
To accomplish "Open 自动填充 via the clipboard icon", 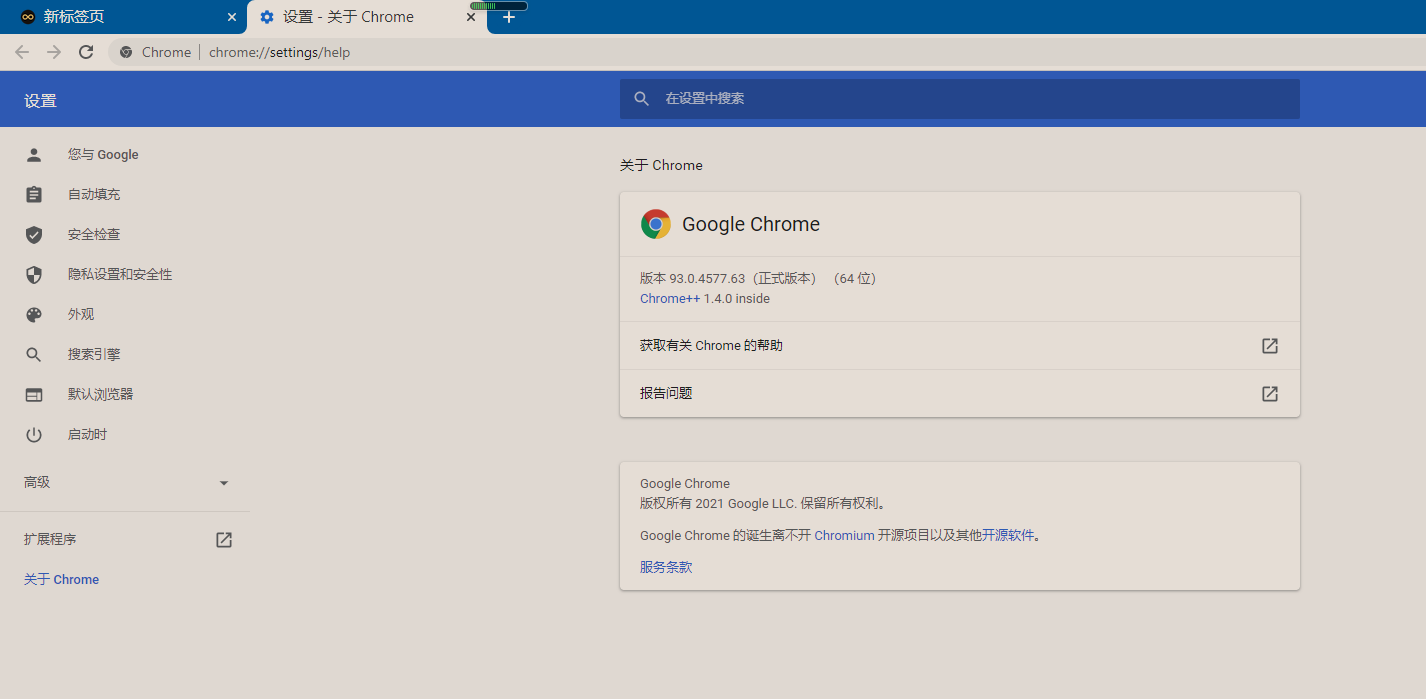I will (33, 194).
